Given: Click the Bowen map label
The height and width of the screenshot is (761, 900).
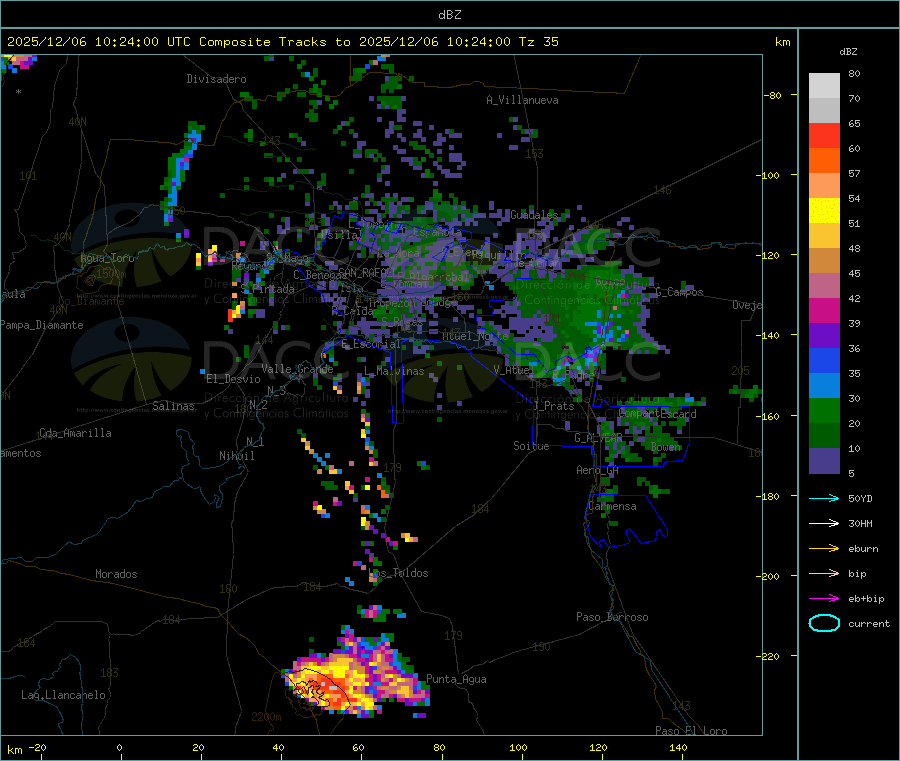Looking at the screenshot, I should (666, 446).
